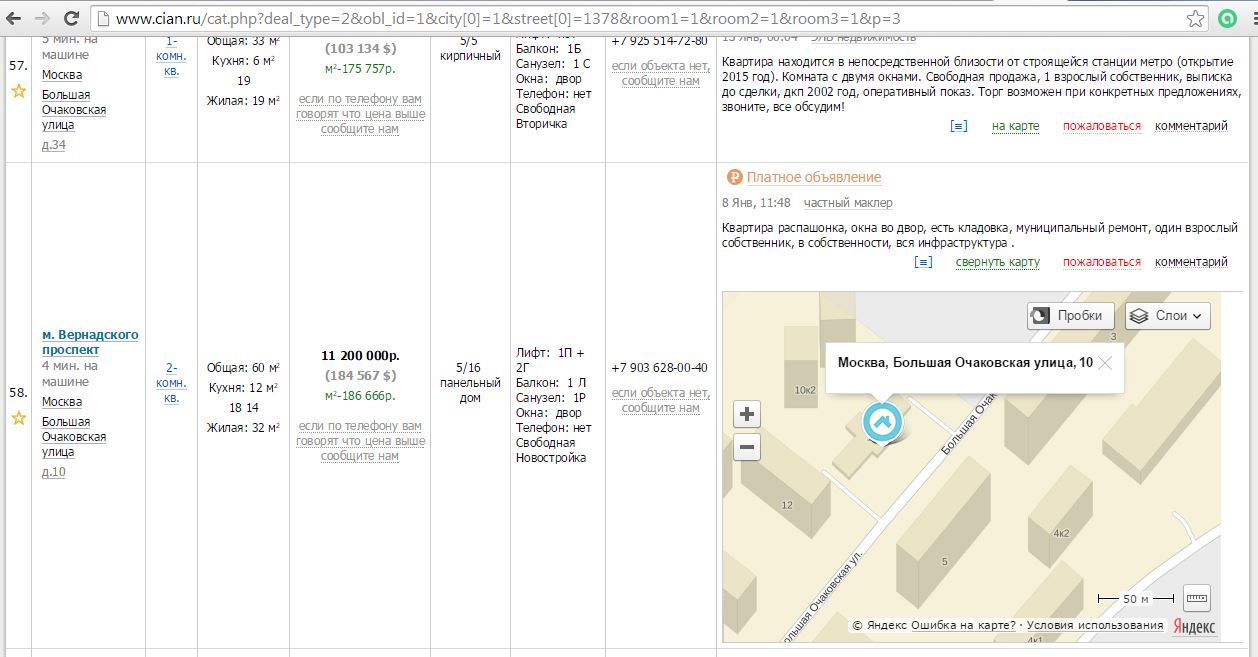Collapse map via свернуть карту link
This screenshot has width=1258, height=657.
(997, 262)
